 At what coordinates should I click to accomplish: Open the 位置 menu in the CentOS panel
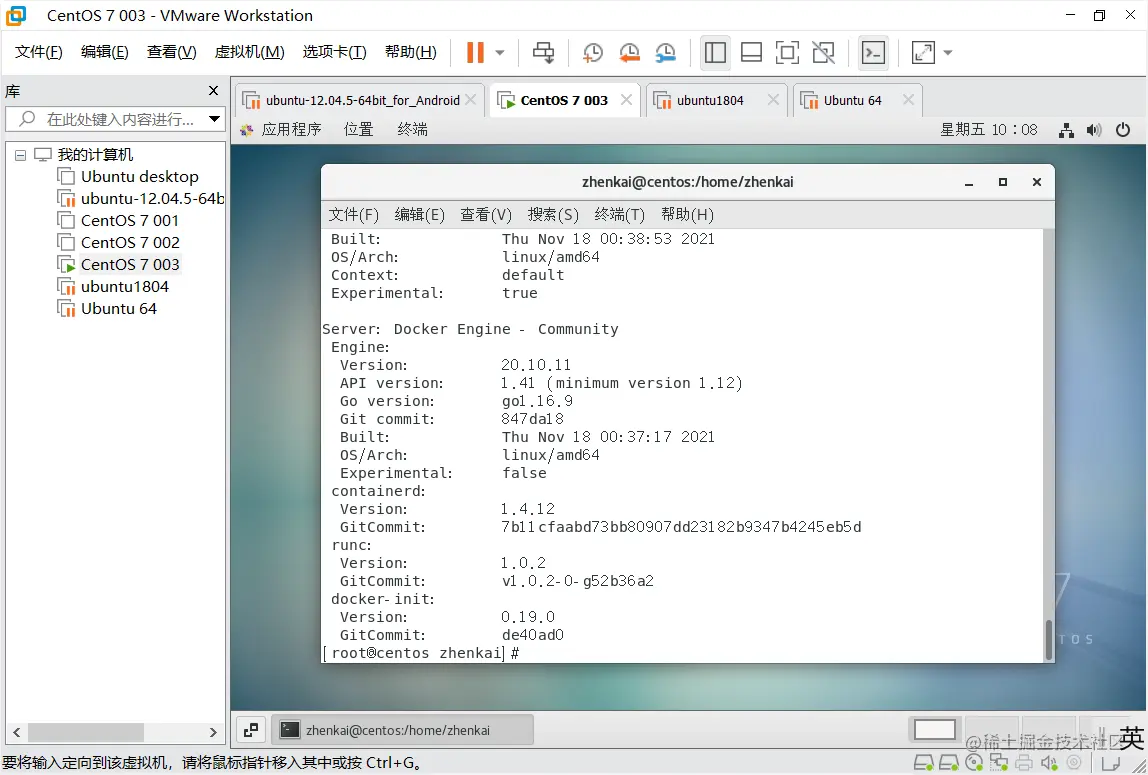click(359, 130)
